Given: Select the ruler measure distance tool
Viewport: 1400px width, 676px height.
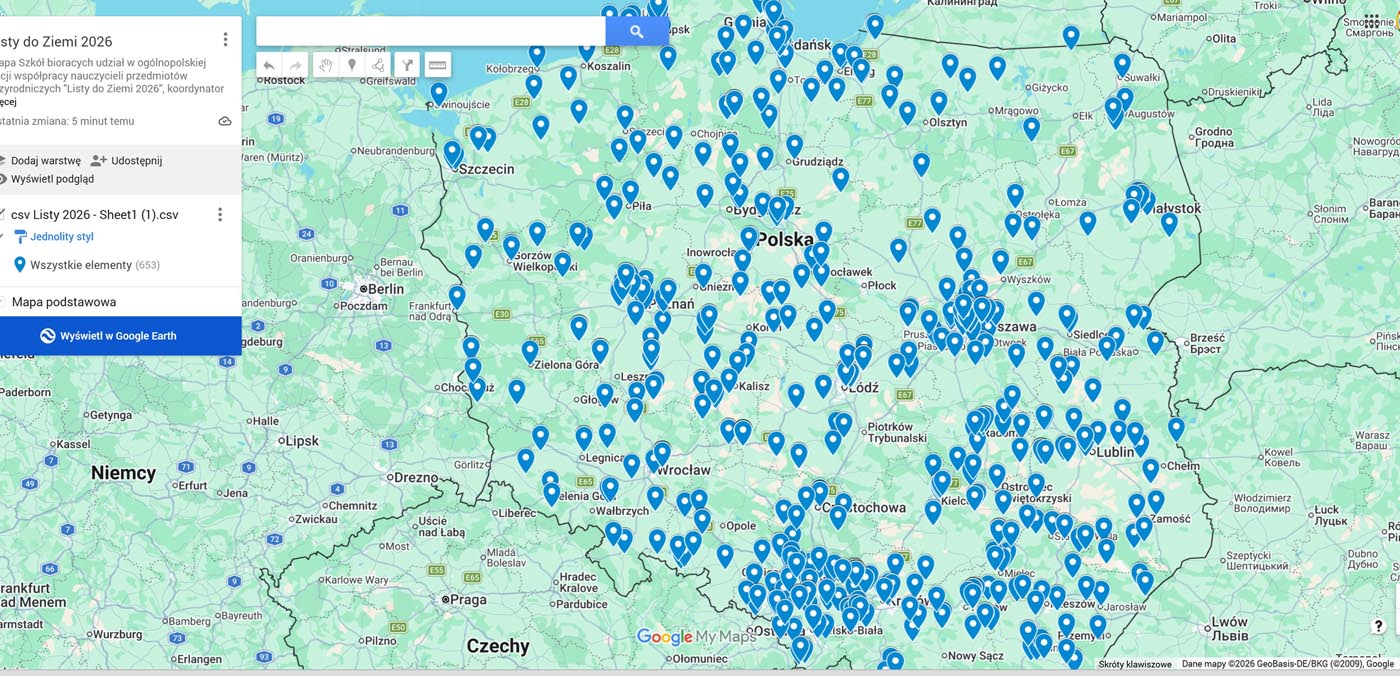Looking at the screenshot, I should pos(437,65).
